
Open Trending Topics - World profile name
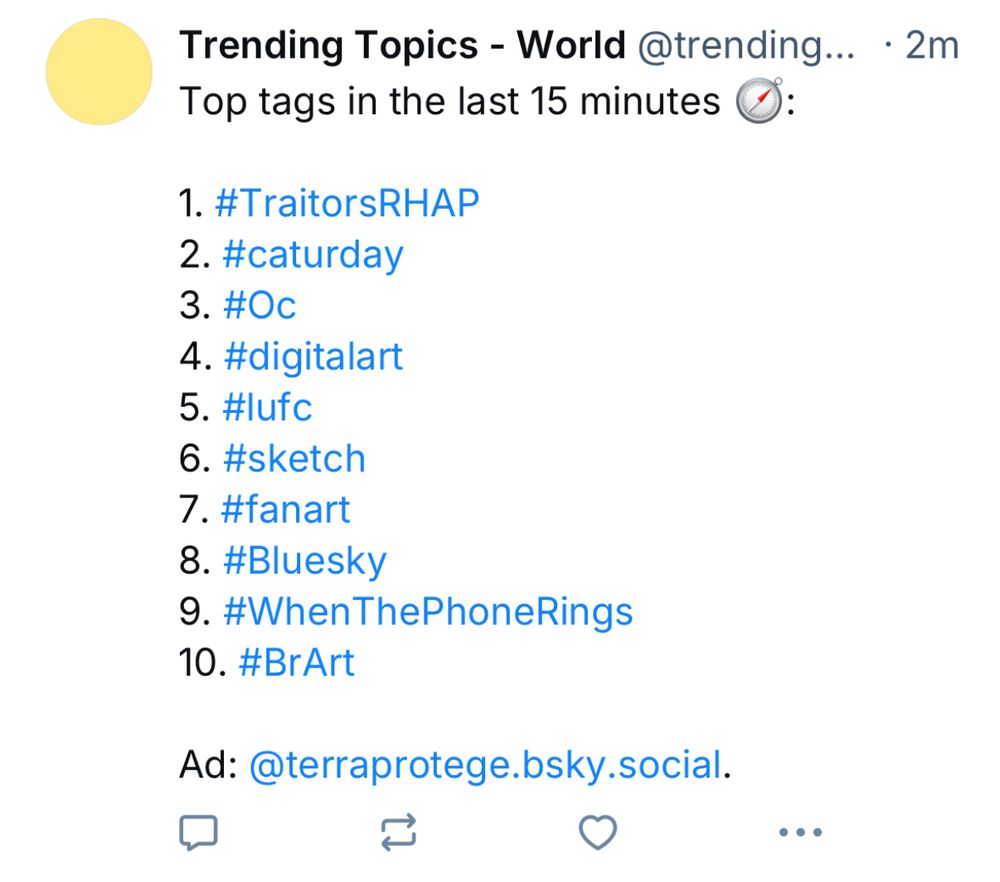[402, 46]
